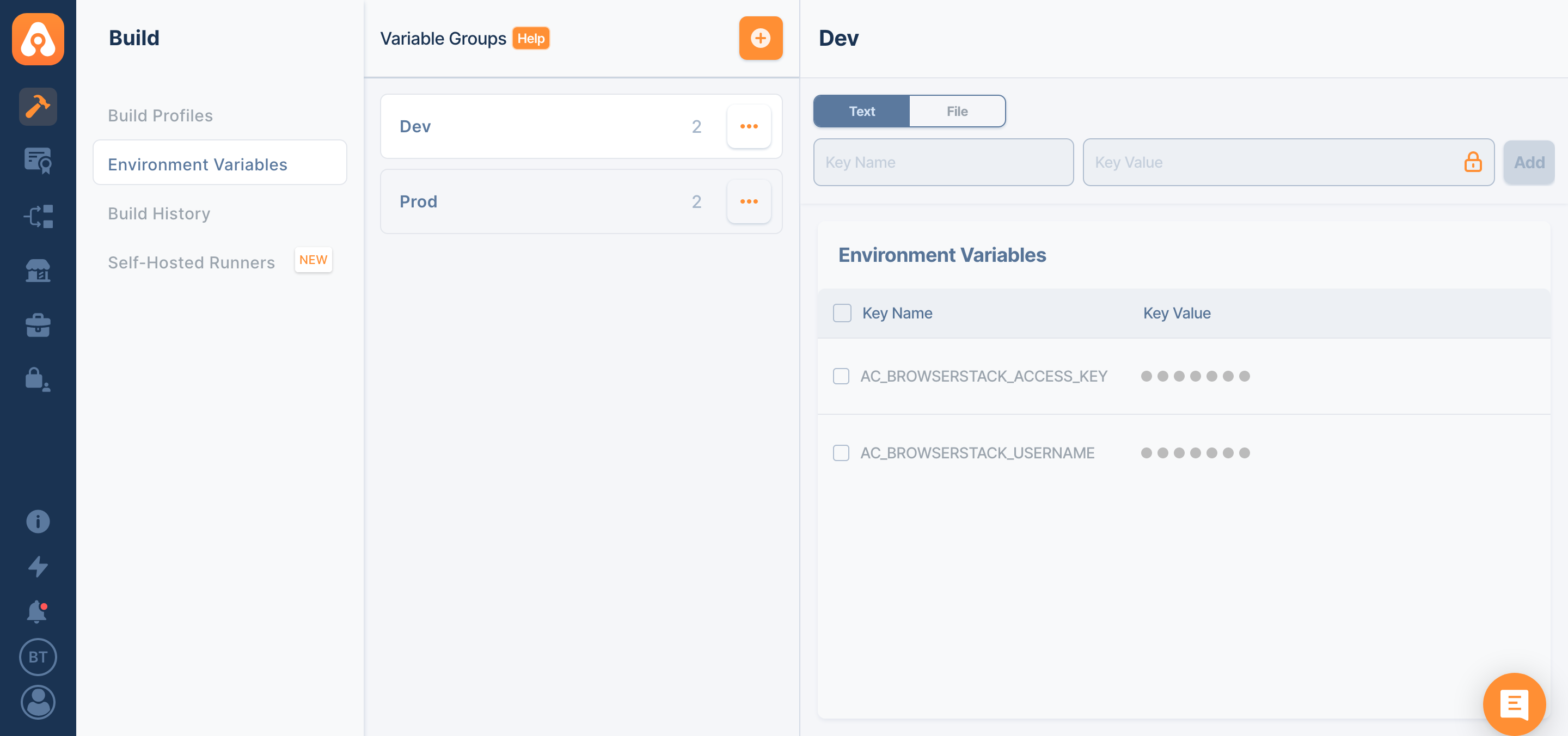
Task: Toggle the secret lock icon in Key Value
Action: point(1472,162)
